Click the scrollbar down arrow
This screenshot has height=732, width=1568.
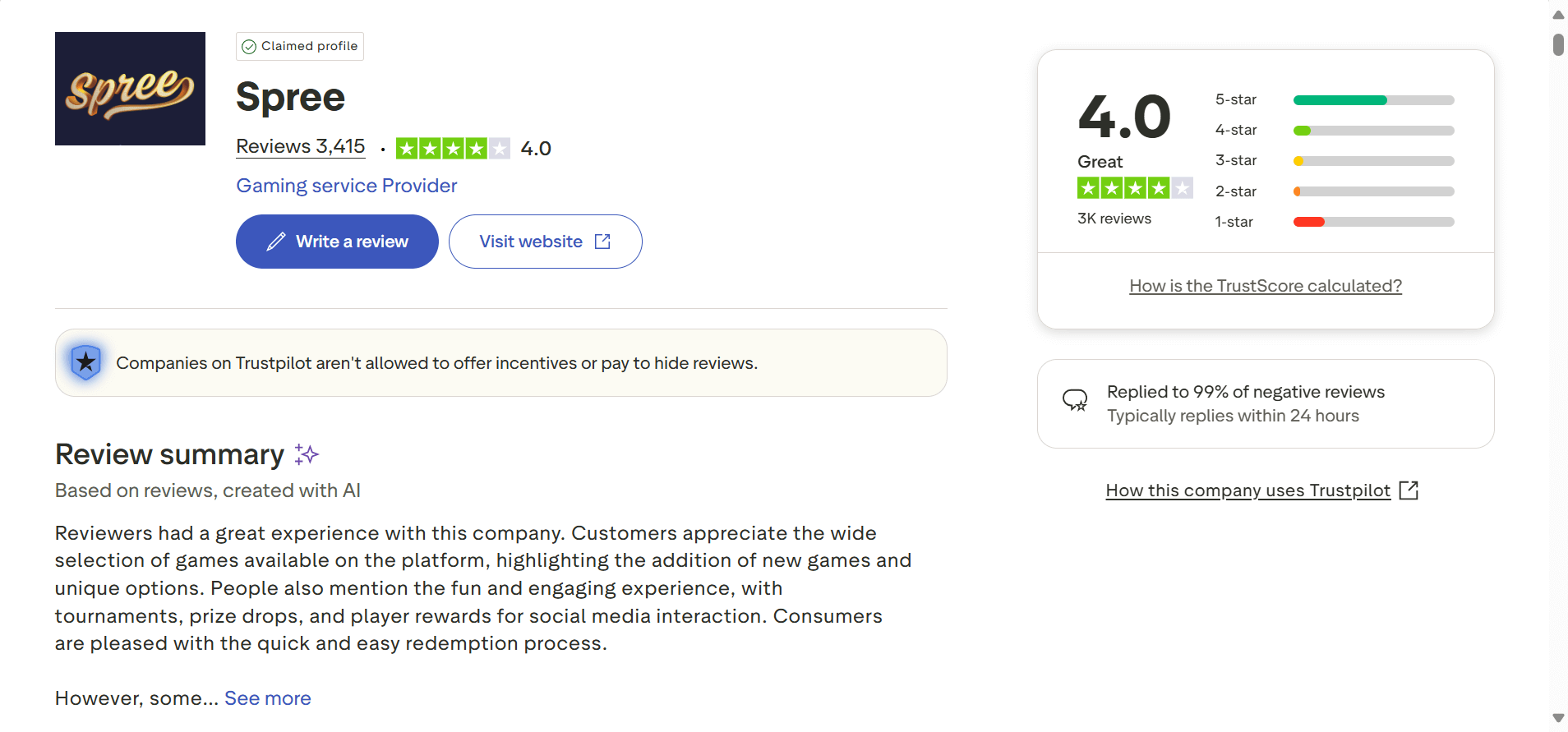[x=1558, y=718]
